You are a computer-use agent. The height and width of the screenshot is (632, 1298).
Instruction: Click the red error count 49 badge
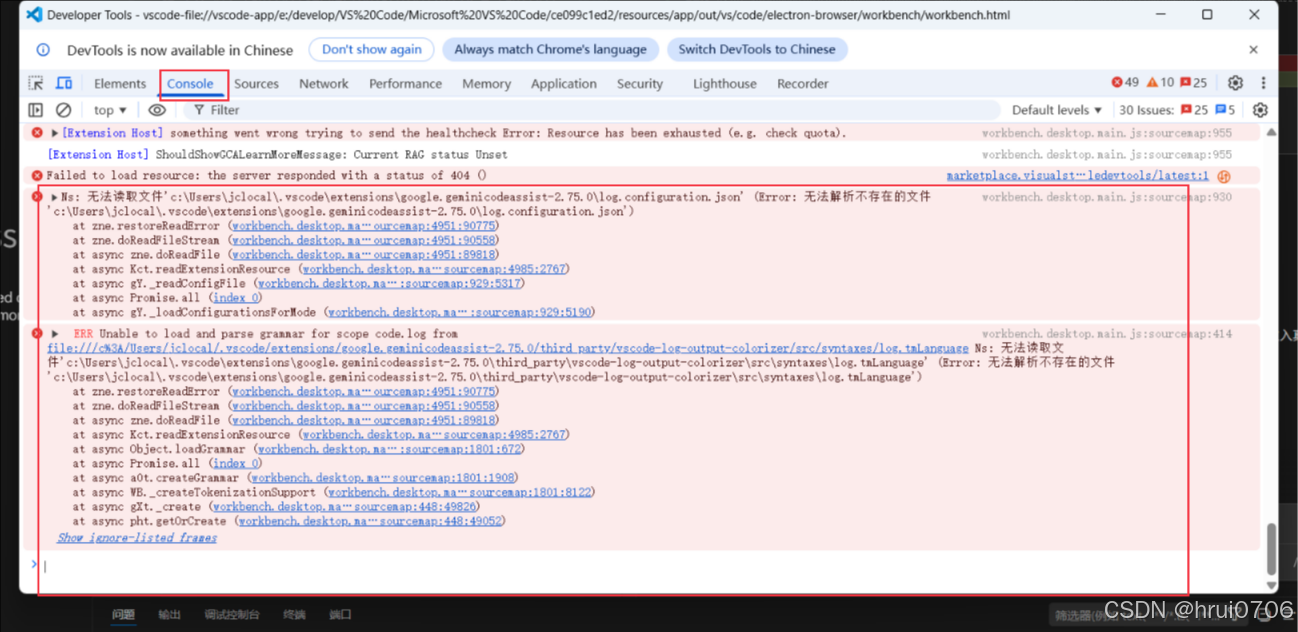1125,83
